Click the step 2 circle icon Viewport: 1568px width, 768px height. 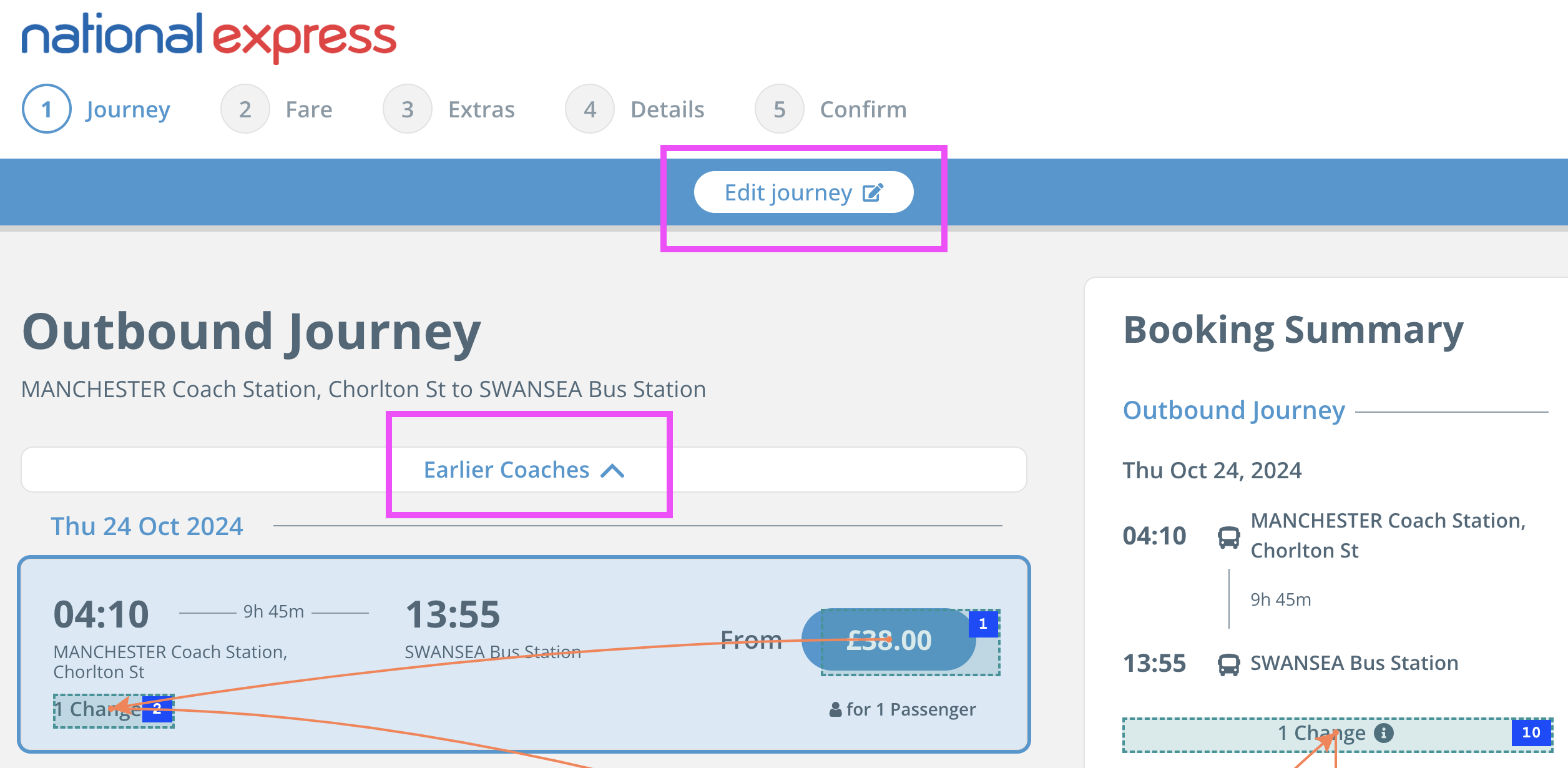pos(245,109)
